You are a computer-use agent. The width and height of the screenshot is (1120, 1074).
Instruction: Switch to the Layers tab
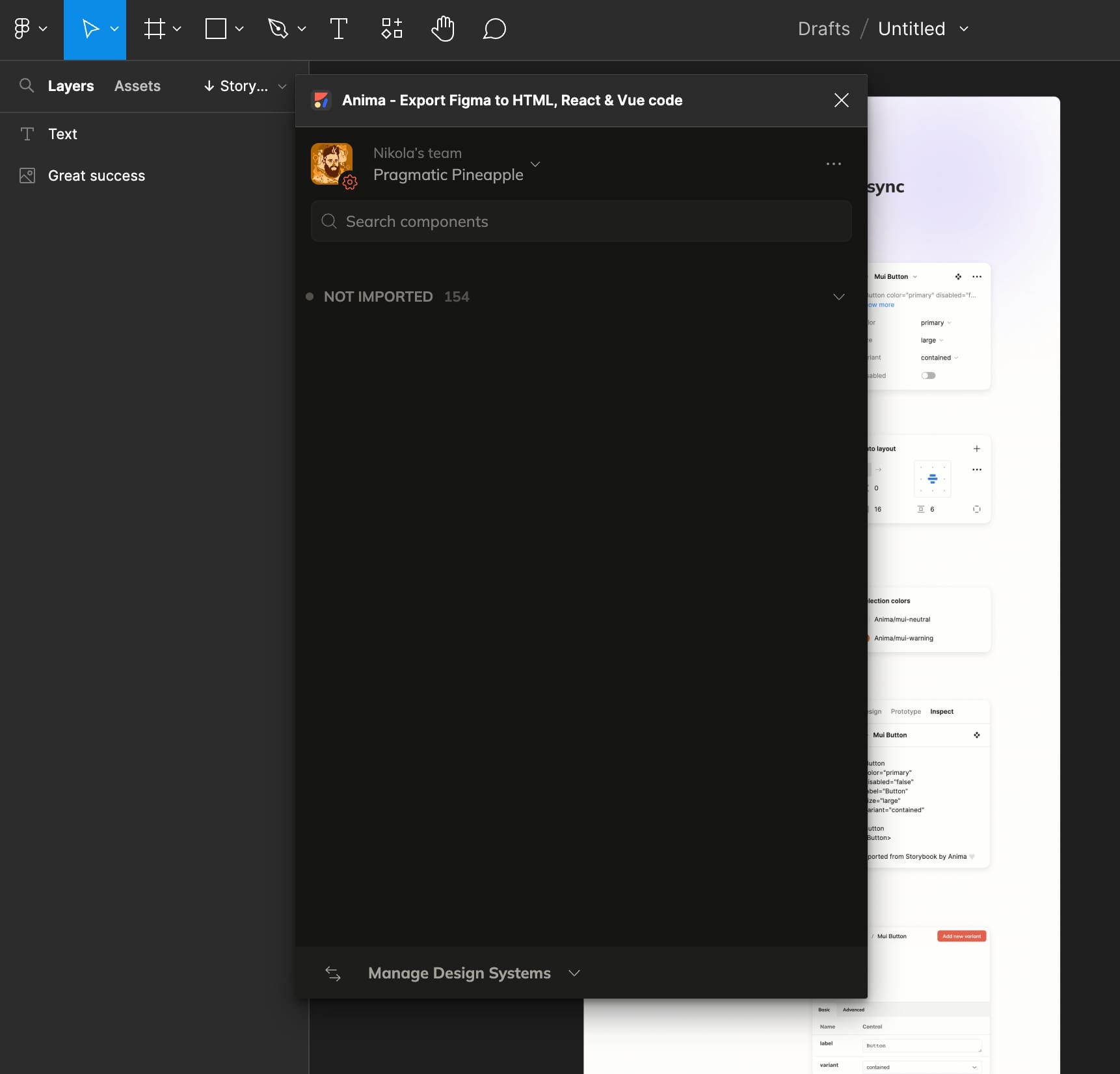point(71,86)
